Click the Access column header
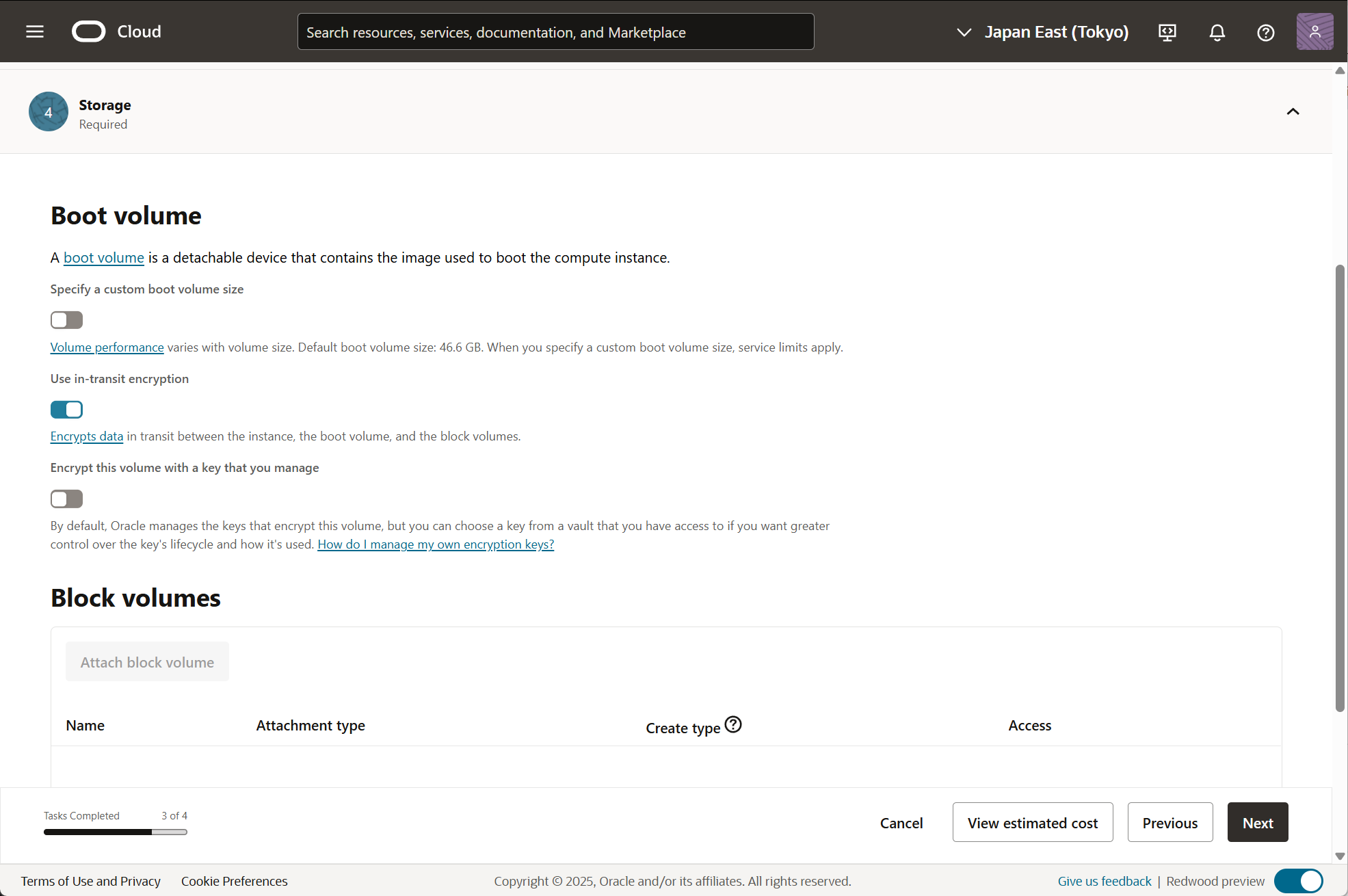The width and height of the screenshot is (1348, 896). 1030,725
